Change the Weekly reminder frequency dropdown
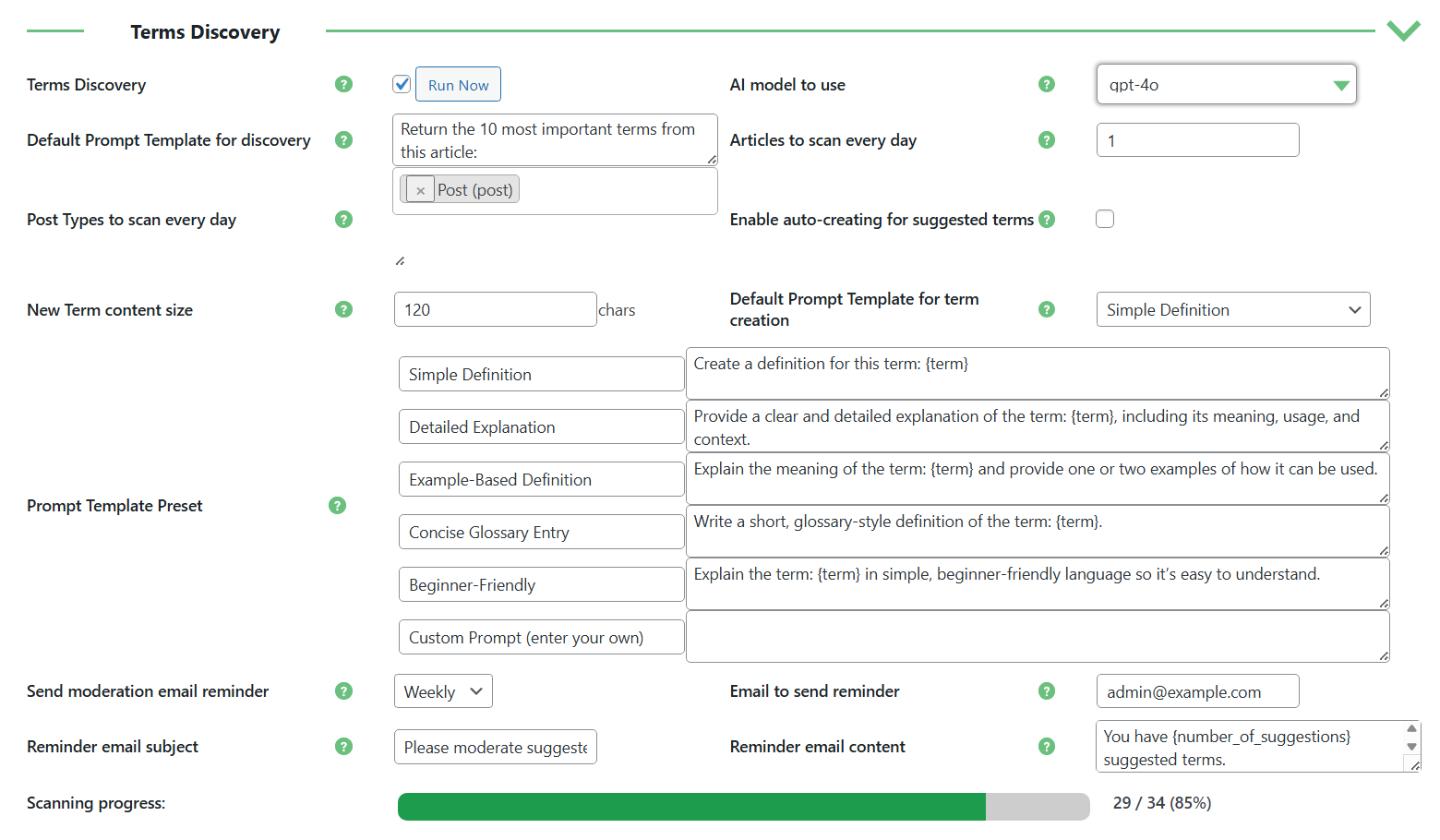Screen dimensions: 1440x840 click(x=443, y=690)
